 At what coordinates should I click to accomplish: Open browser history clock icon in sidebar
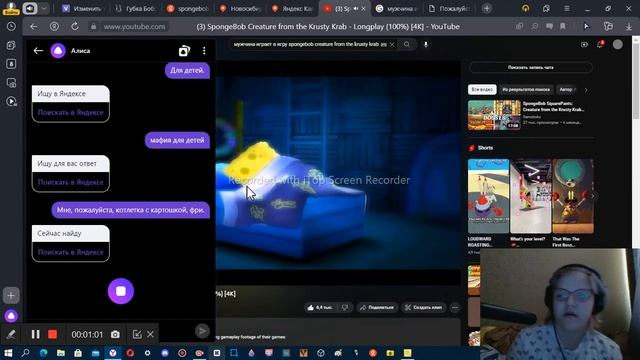click(11, 27)
